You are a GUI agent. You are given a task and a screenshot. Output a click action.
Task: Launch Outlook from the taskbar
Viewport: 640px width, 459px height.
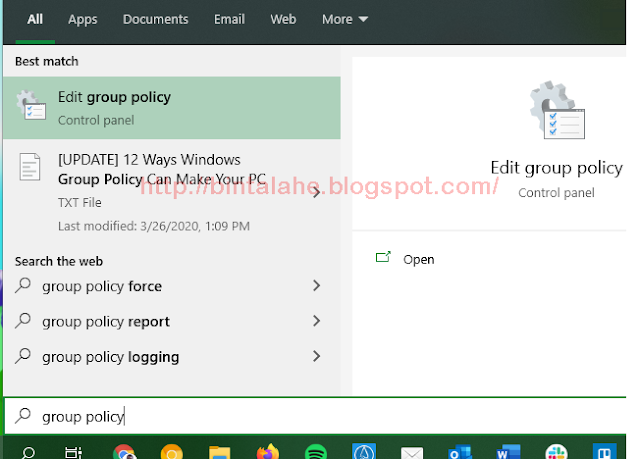pos(460,452)
